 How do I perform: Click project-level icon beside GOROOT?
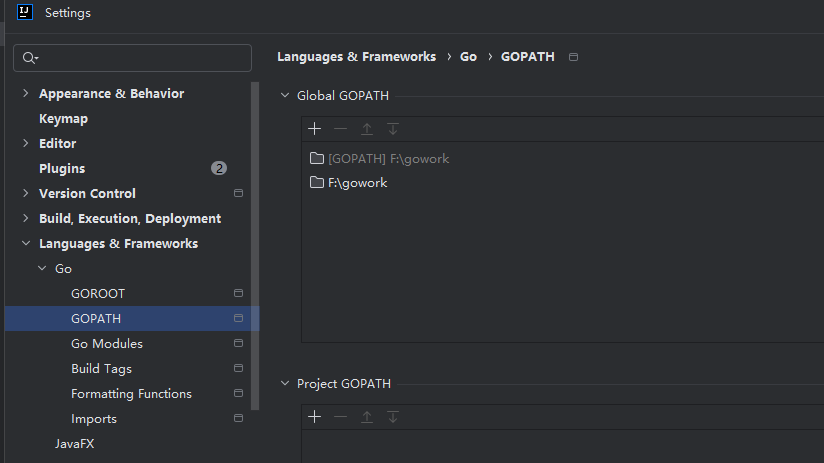coord(238,293)
